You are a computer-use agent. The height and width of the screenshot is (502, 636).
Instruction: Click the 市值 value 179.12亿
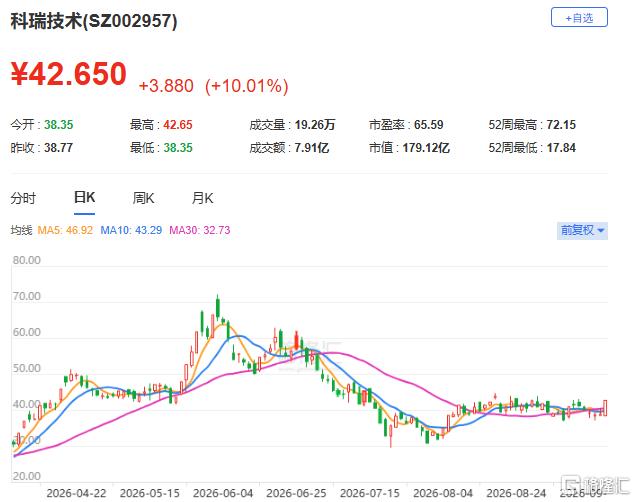click(426, 148)
